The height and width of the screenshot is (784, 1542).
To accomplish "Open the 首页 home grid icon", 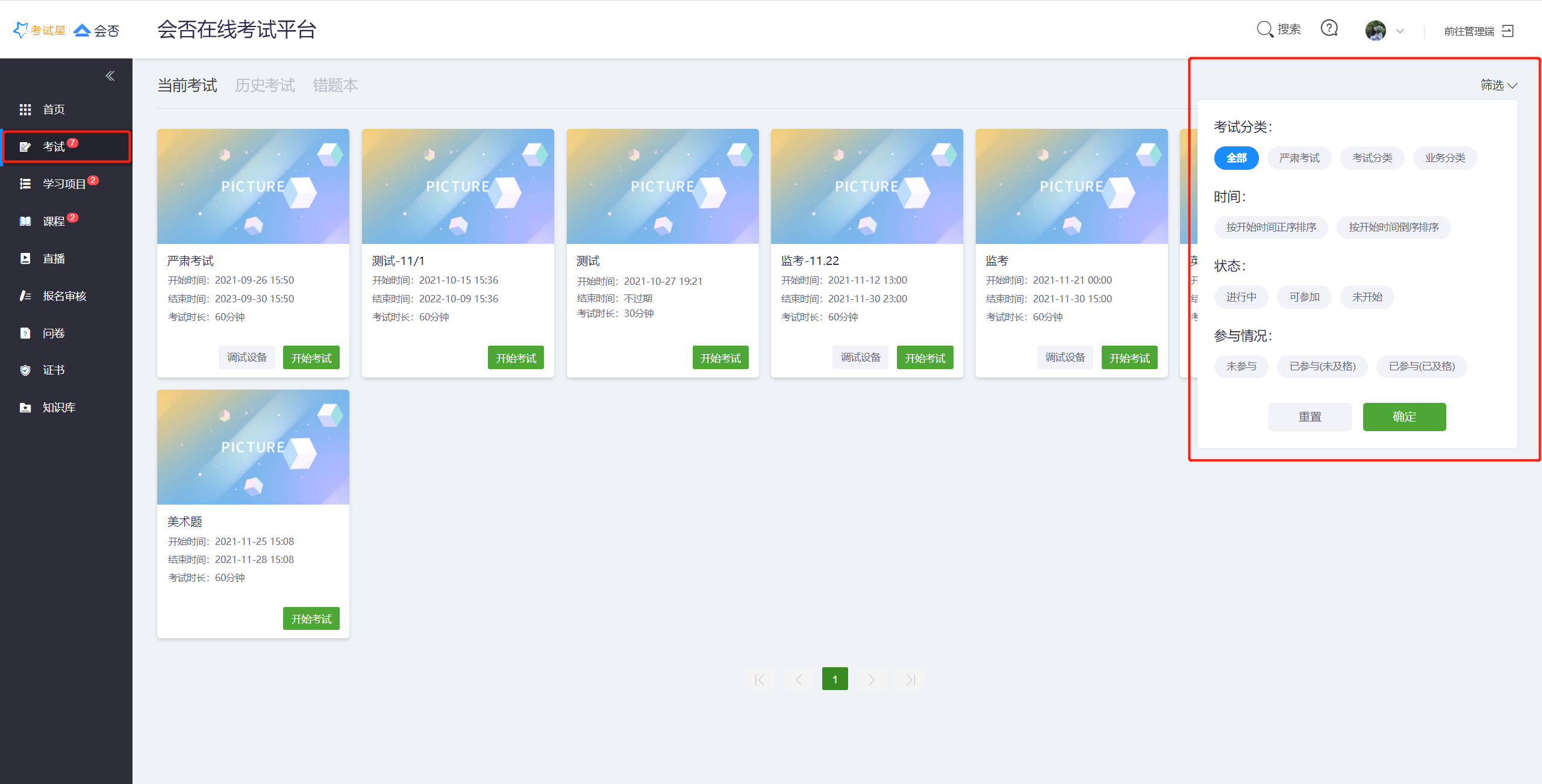I will click(x=25, y=110).
